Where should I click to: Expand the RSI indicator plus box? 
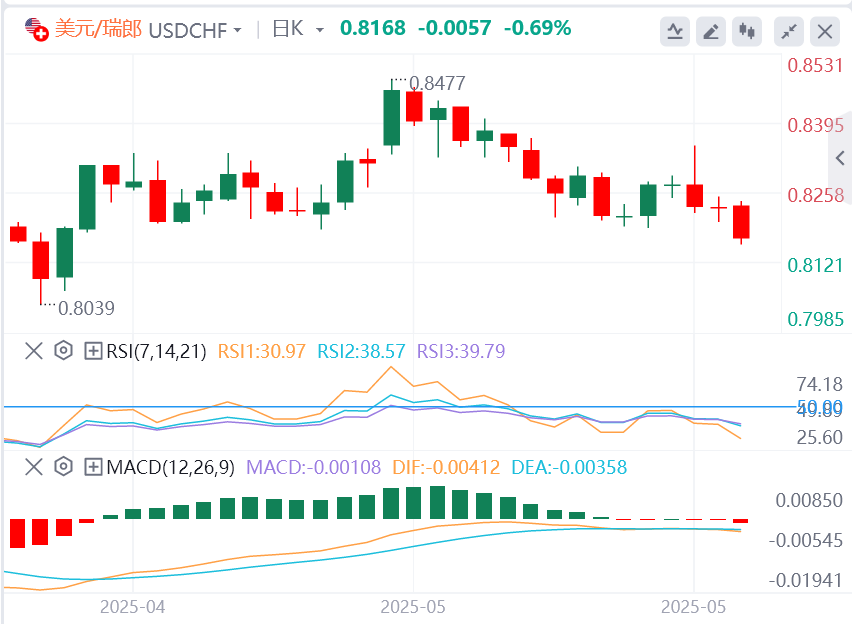(93, 350)
